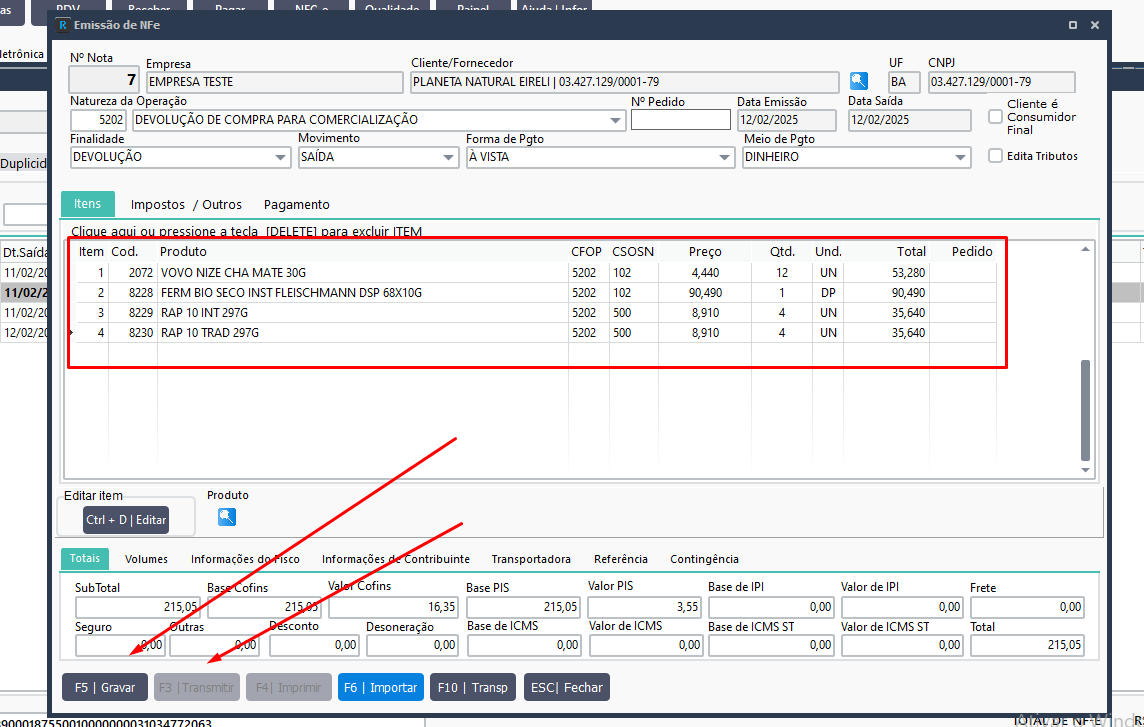Click the items list vertical scrollbar thumb

pos(1086,409)
